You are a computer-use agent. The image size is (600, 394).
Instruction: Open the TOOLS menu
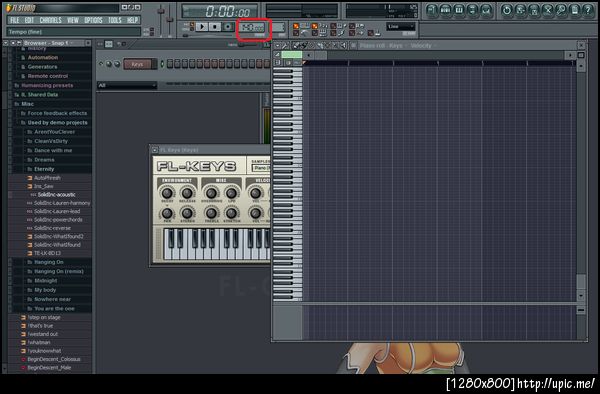point(115,20)
